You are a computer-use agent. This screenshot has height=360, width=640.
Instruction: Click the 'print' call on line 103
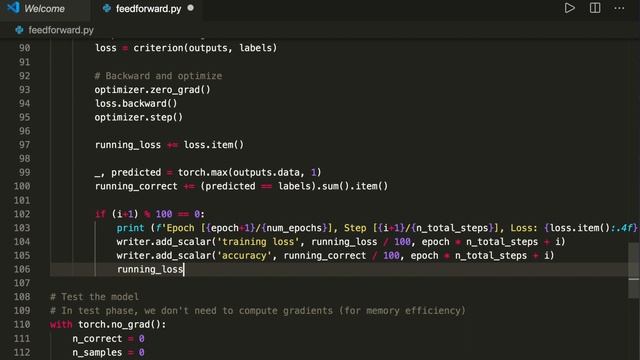(130, 228)
